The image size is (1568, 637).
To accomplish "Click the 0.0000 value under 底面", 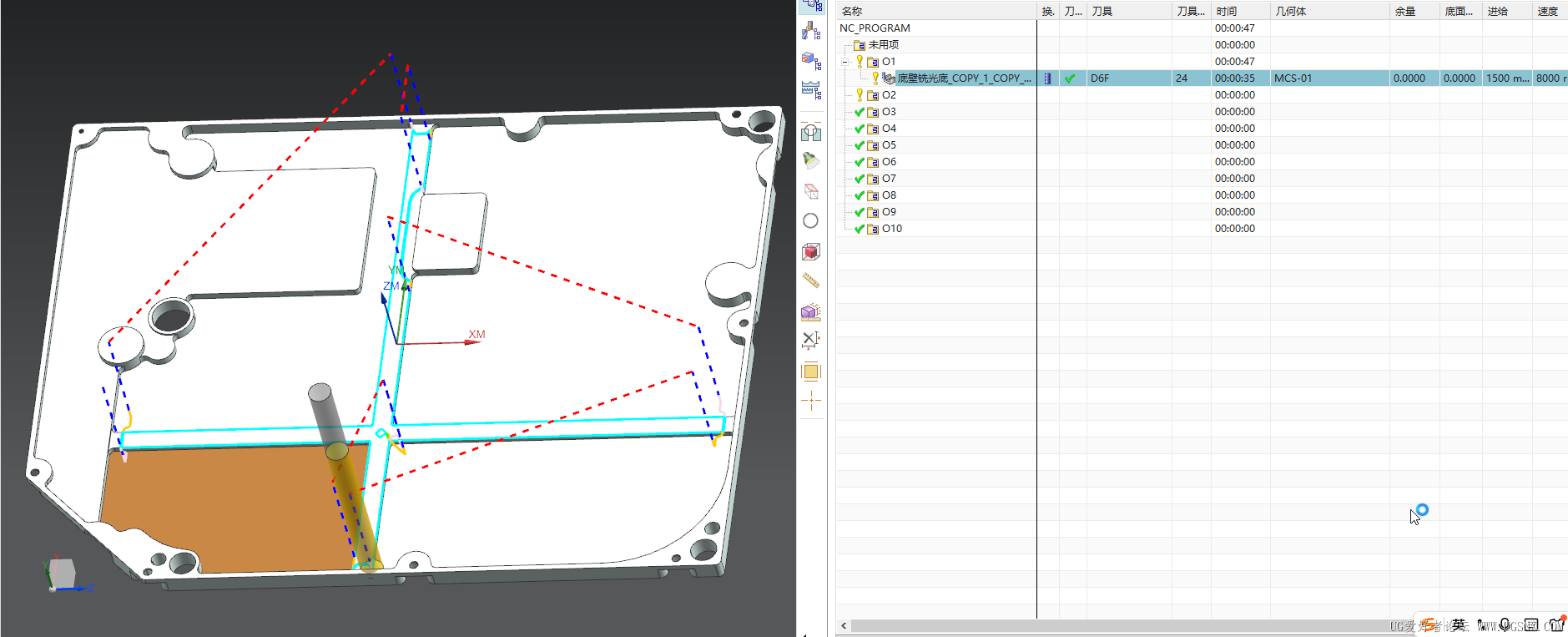I will (1460, 78).
